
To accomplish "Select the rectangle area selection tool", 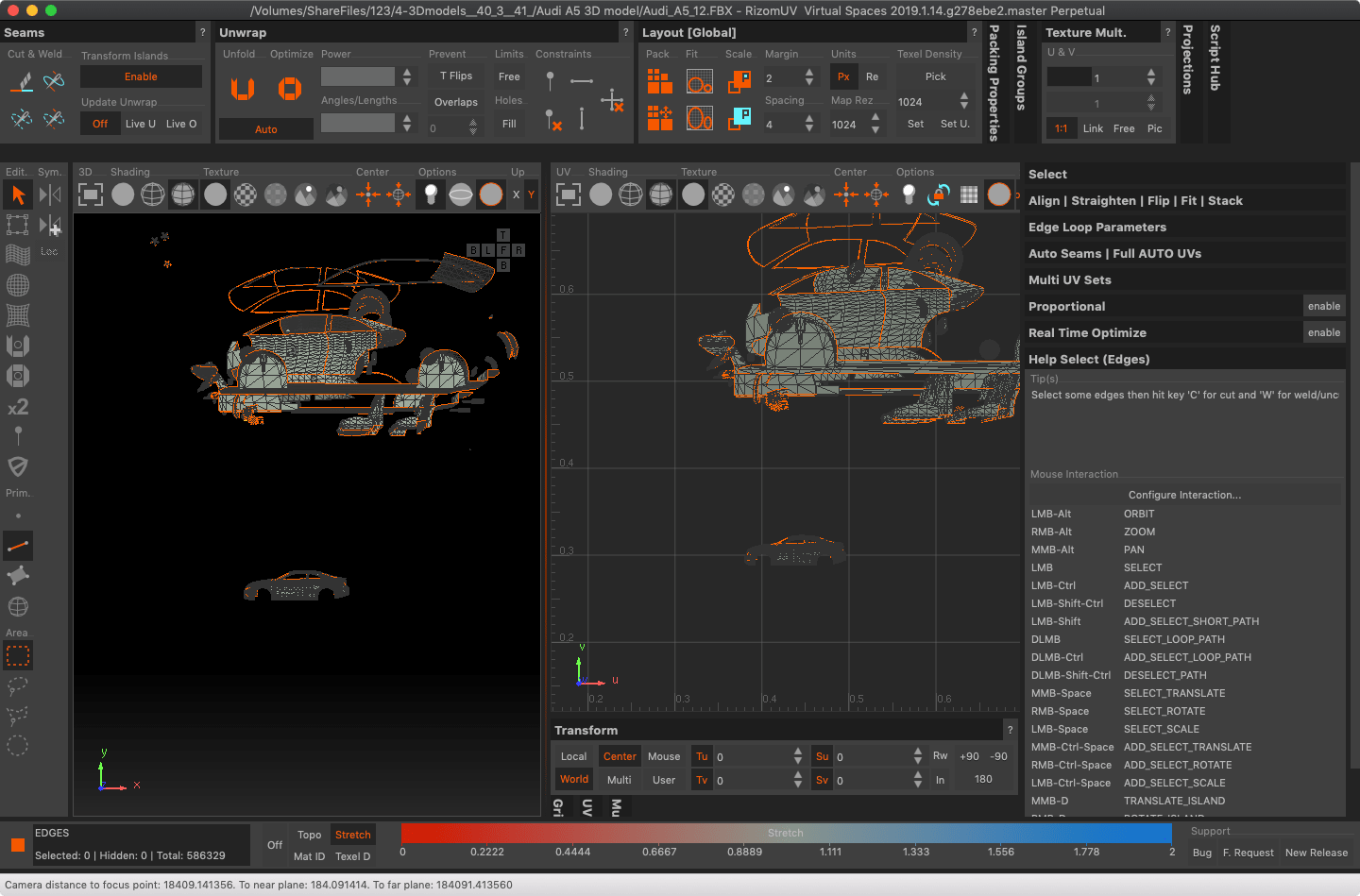I will [x=18, y=655].
